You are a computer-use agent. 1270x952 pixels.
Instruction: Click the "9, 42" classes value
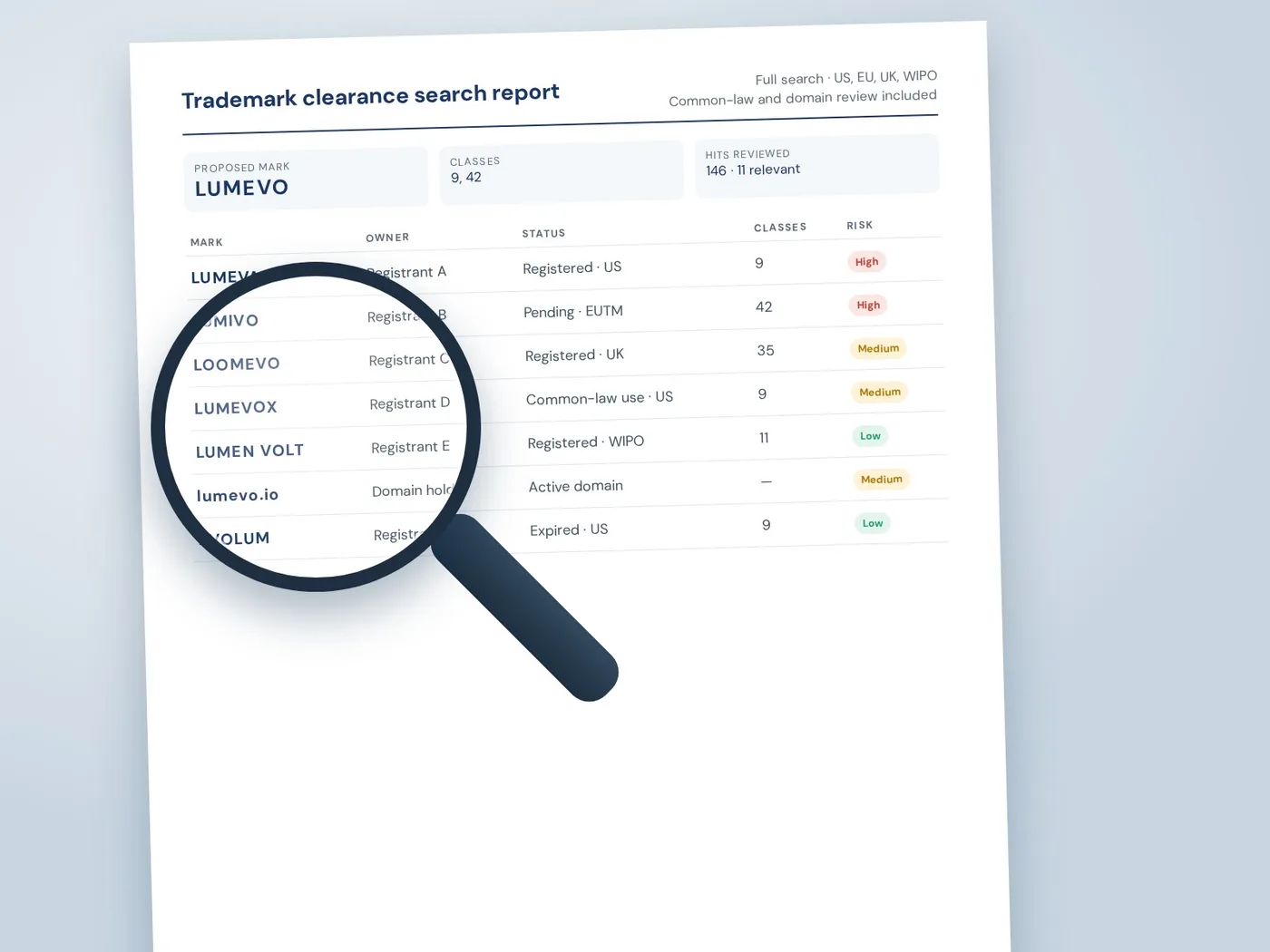[466, 178]
